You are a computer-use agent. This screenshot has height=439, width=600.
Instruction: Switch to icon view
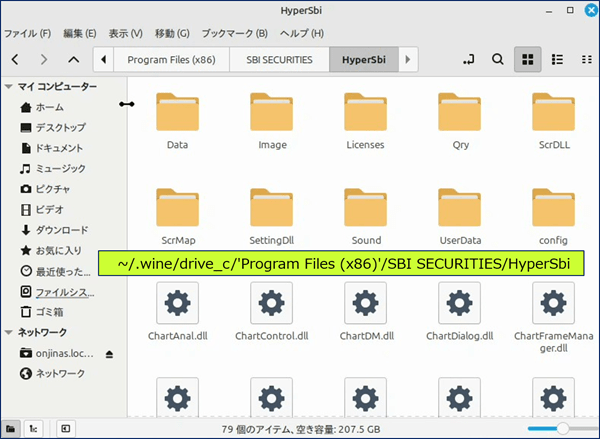tap(527, 59)
